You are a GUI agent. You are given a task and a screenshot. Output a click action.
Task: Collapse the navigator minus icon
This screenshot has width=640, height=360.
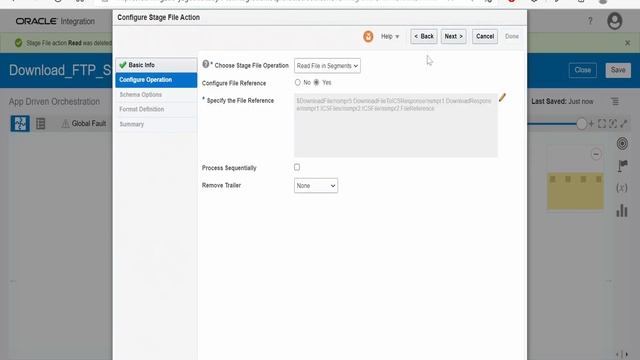tap(596, 154)
